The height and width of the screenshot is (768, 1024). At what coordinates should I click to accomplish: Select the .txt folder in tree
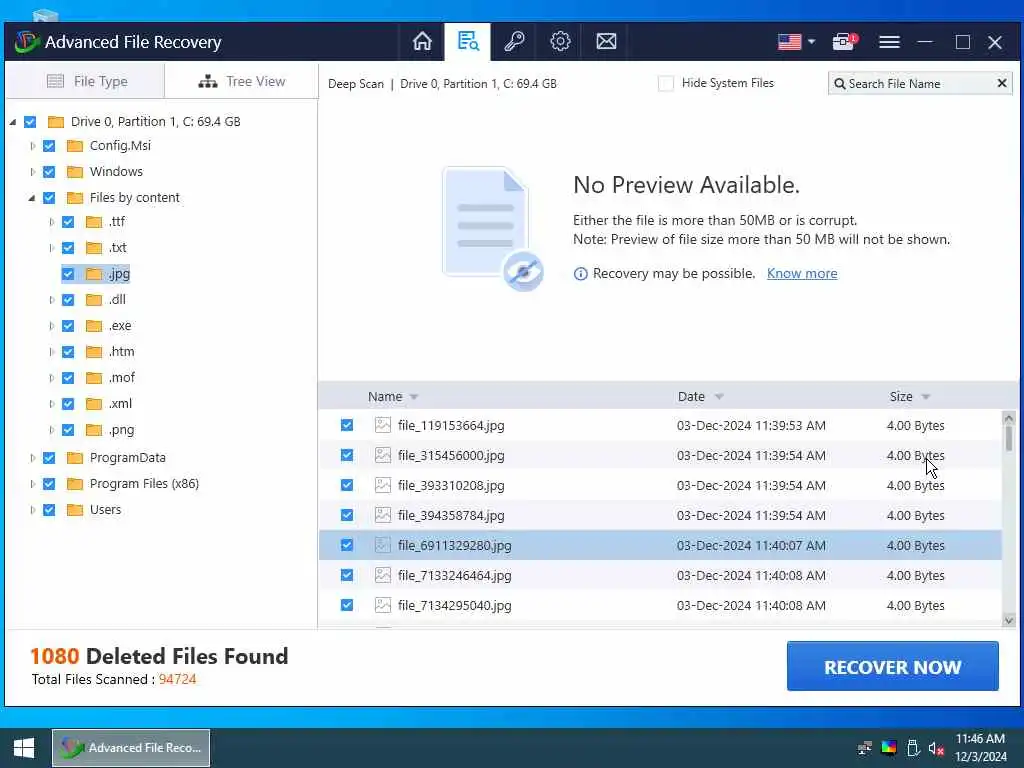point(118,248)
